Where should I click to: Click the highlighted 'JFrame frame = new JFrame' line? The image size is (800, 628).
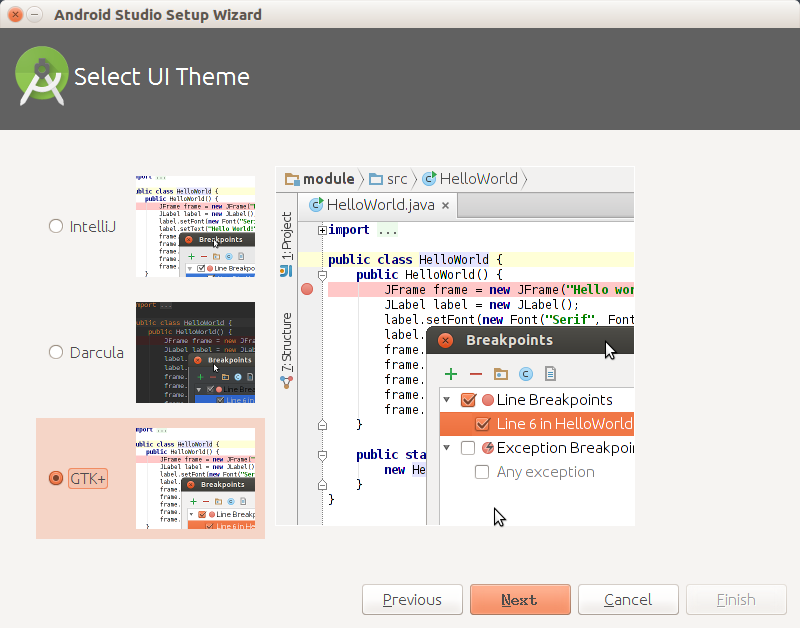pyautogui.click(x=481, y=289)
